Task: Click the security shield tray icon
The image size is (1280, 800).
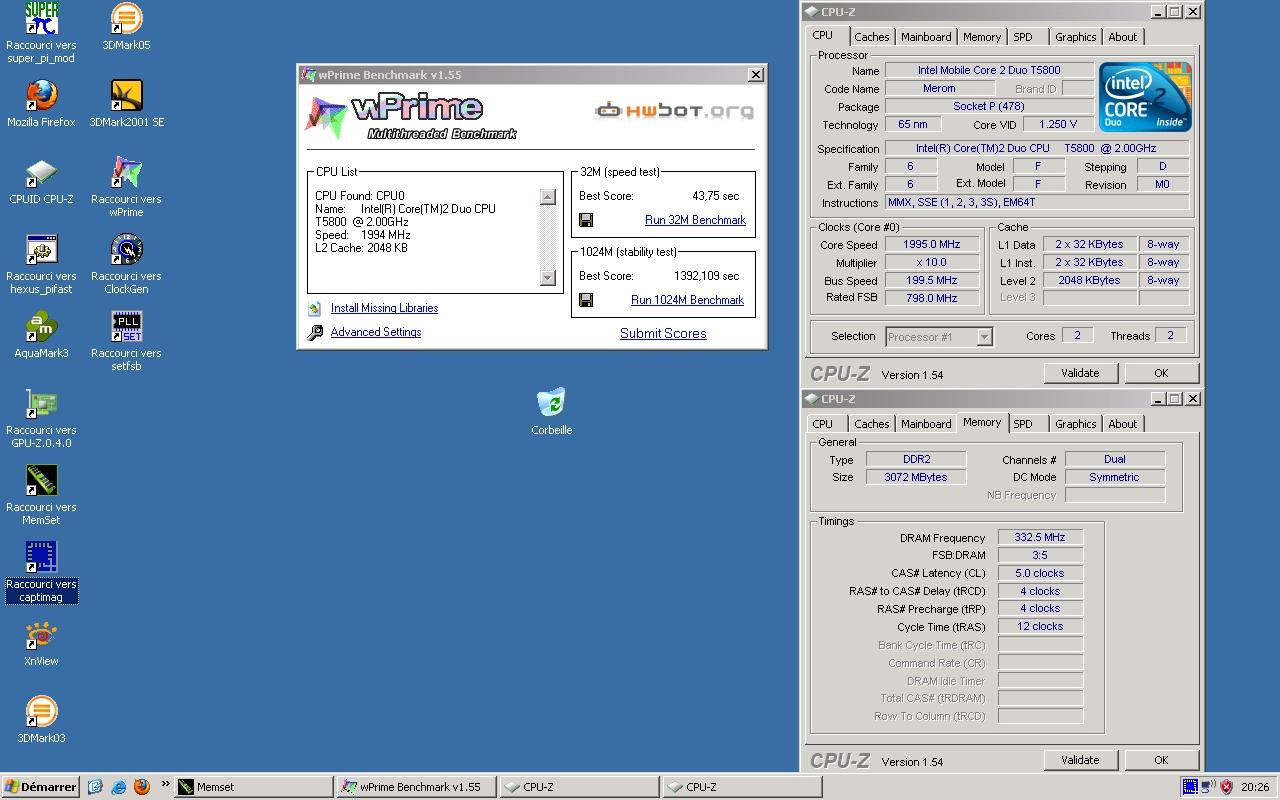Action: 1226,787
